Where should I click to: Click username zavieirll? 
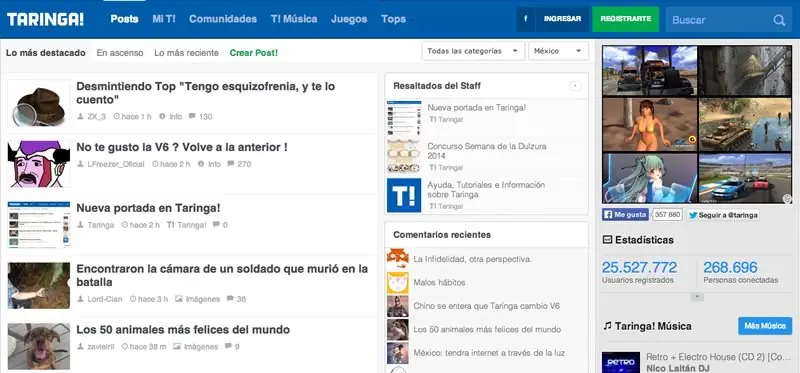click(101, 346)
